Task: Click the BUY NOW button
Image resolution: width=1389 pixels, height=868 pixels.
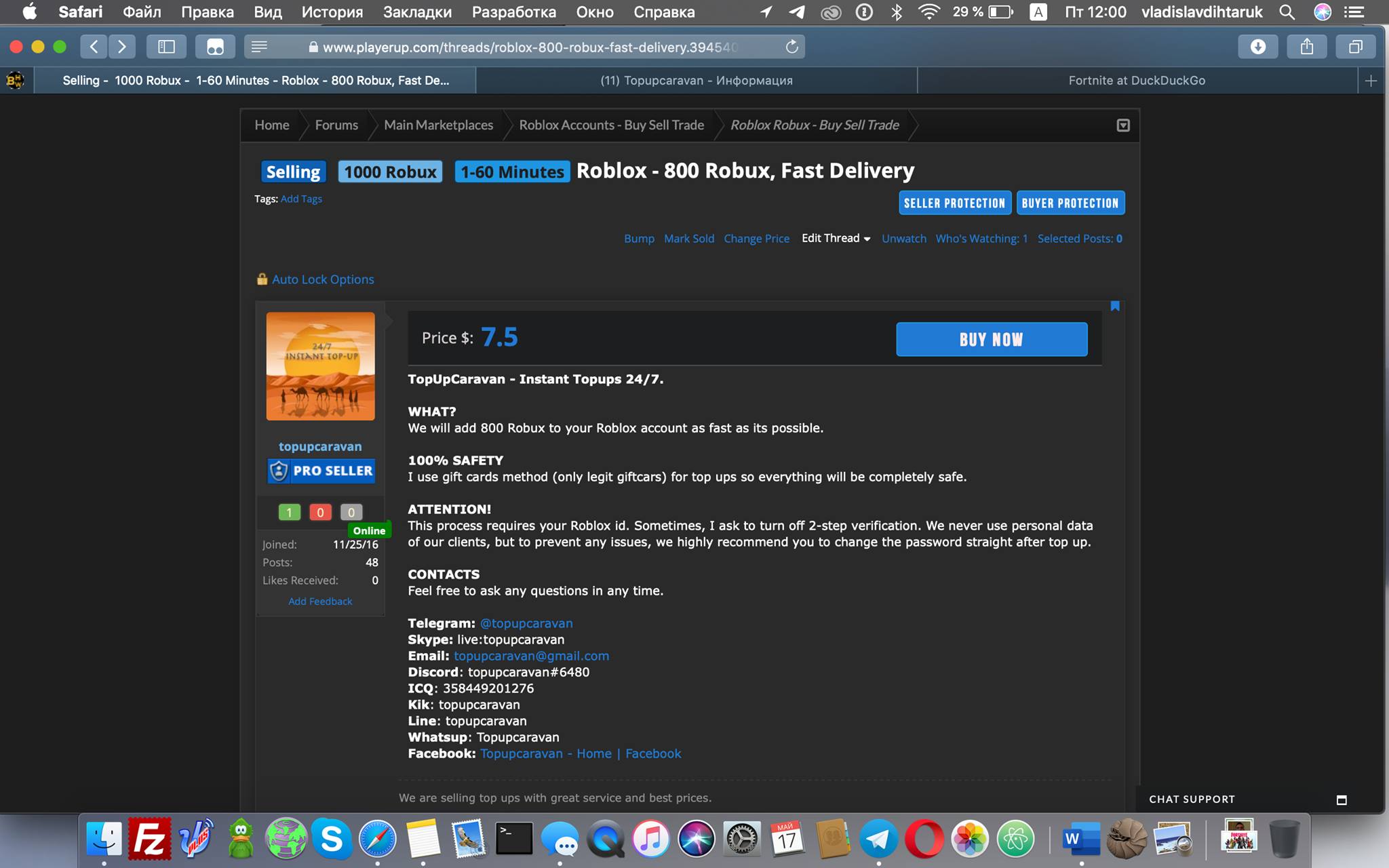Action: pyautogui.click(x=992, y=339)
